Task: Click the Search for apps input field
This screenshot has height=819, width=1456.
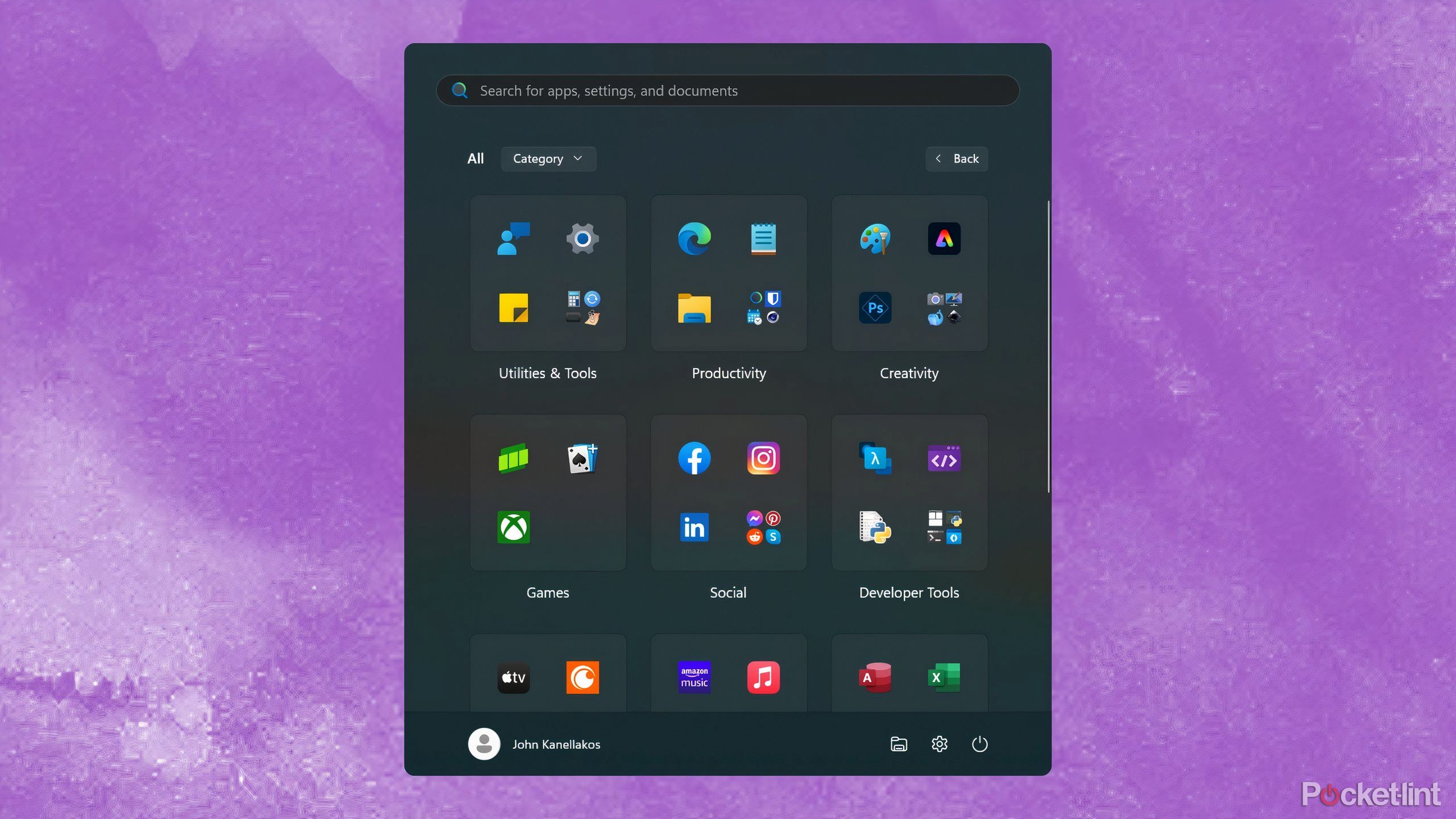Action: pos(728,90)
